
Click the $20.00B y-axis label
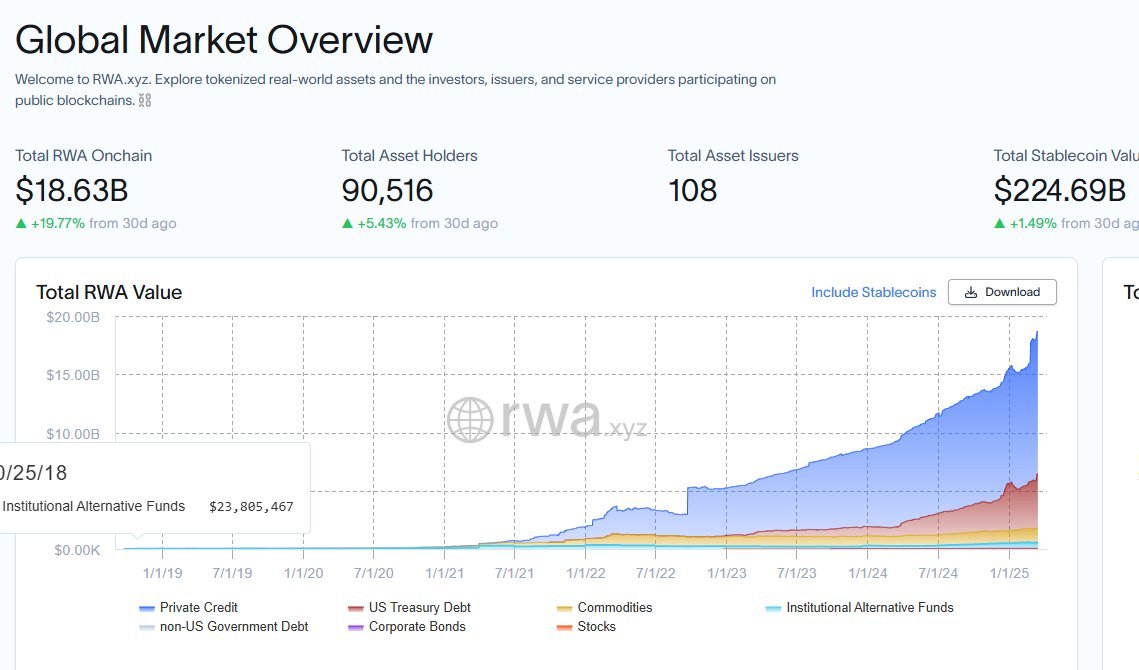coord(73,317)
